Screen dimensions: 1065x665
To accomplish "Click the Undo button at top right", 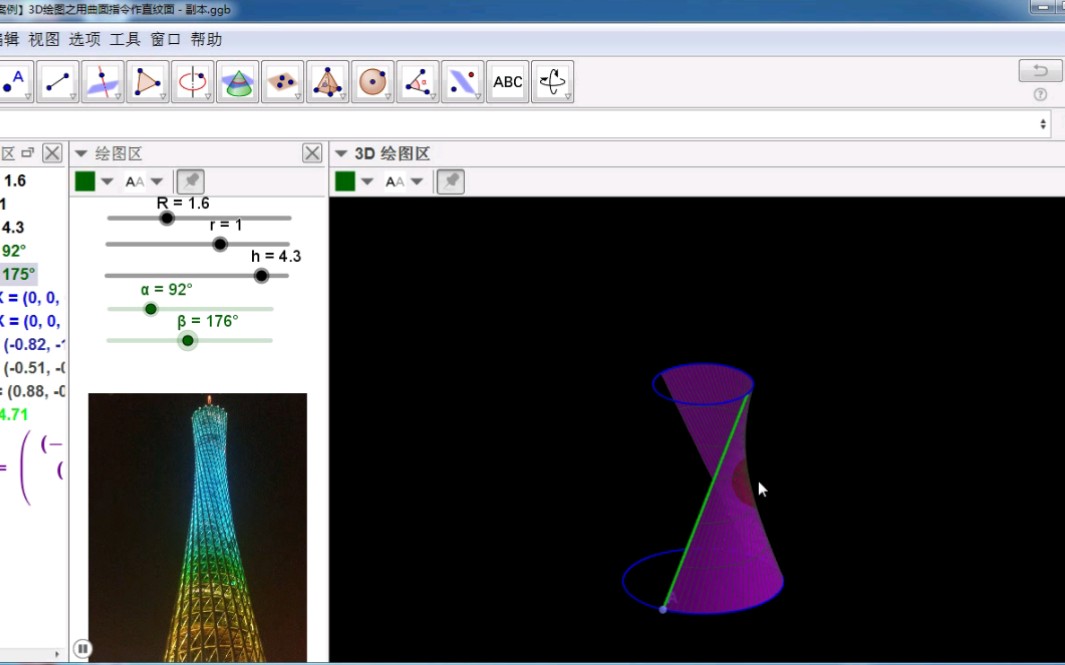I will pyautogui.click(x=1039, y=70).
